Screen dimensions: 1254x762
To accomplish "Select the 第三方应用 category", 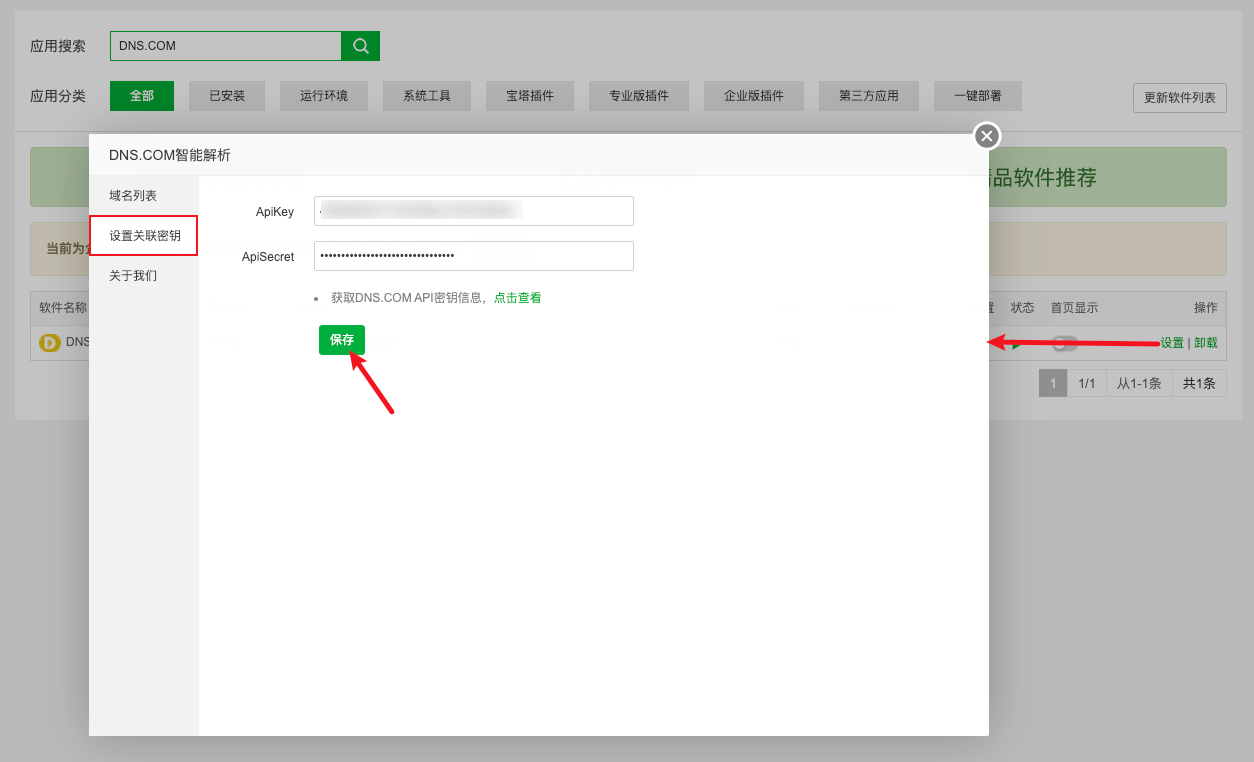I will click(x=869, y=96).
